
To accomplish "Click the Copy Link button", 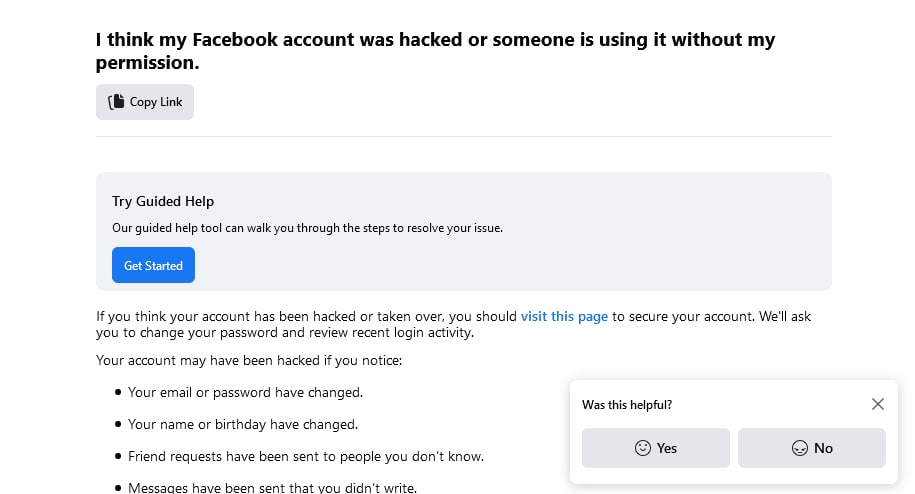I will (x=145, y=102).
